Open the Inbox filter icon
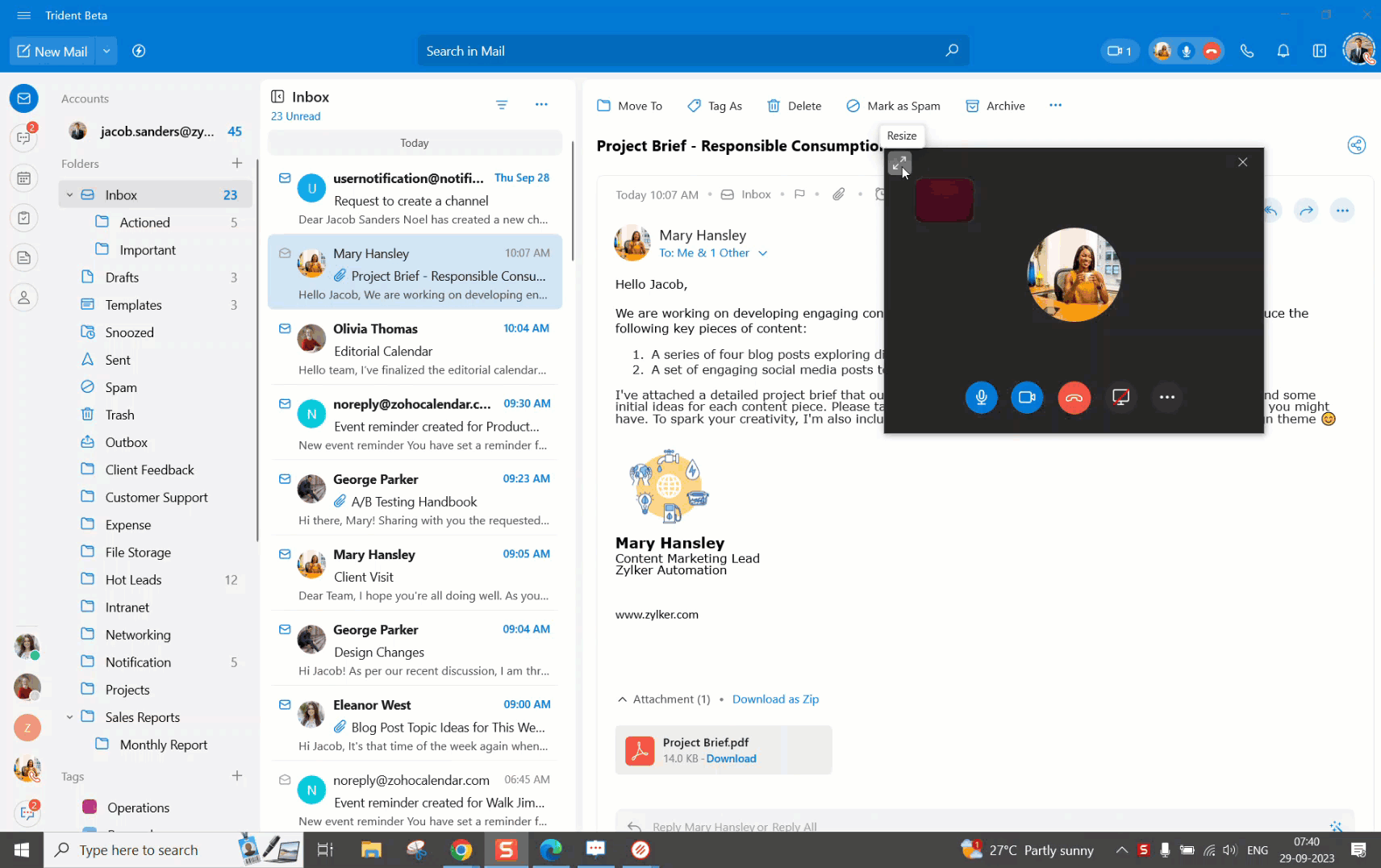 [x=502, y=105]
